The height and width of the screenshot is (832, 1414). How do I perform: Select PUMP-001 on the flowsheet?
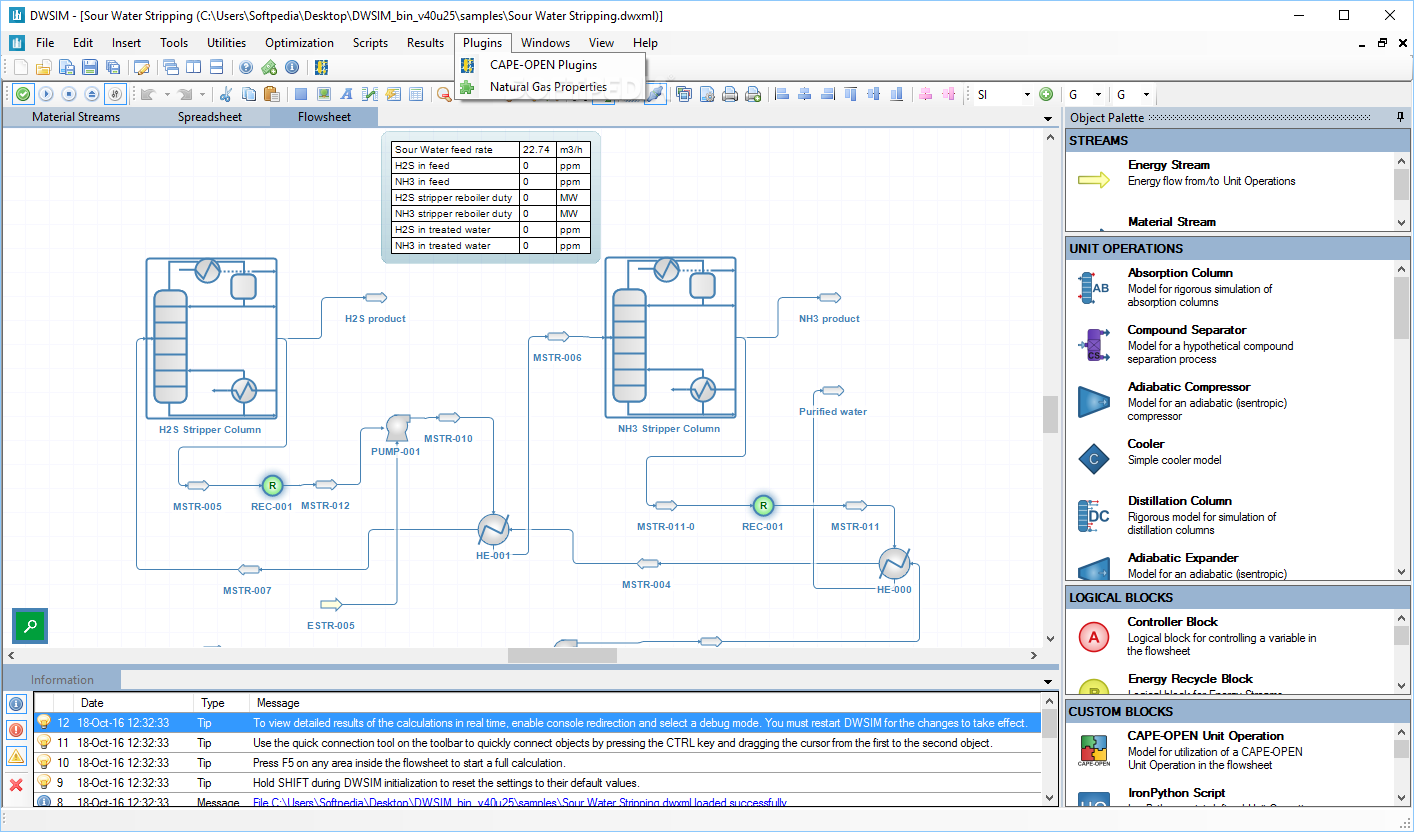pos(396,428)
